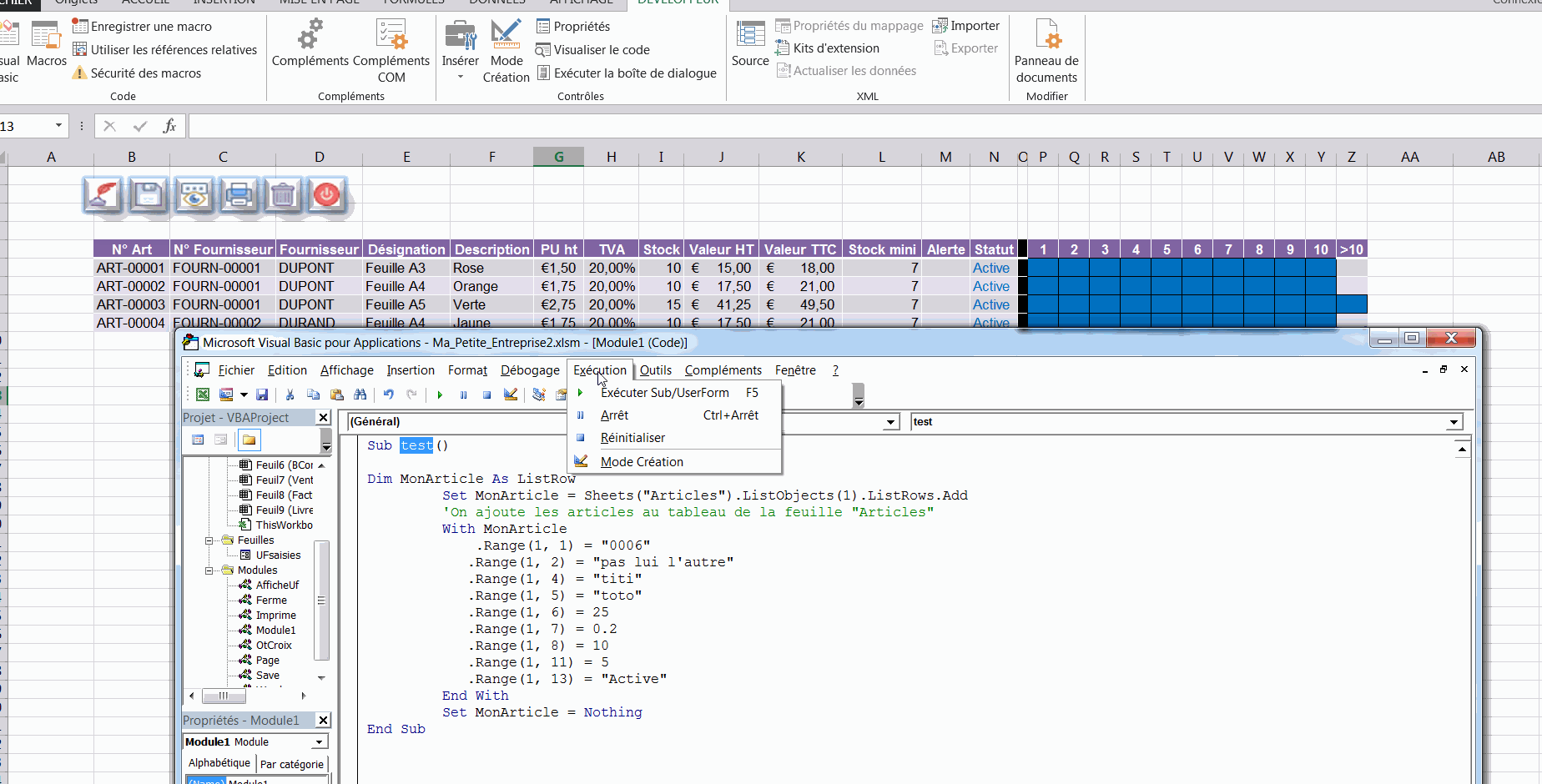This screenshot has width=1542, height=784.
Task: Open the Fichier menu in VBA editor
Action: point(236,370)
